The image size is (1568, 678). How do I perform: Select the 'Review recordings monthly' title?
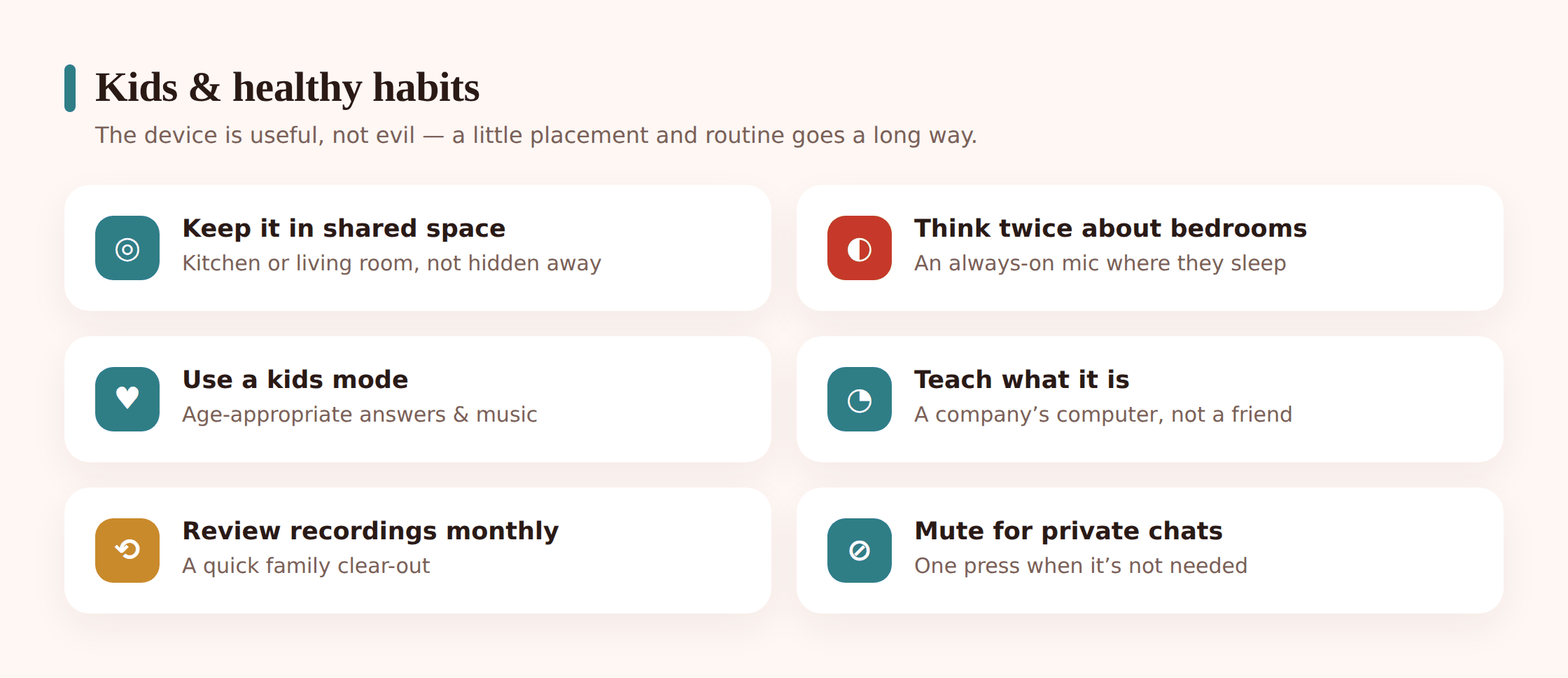[x=371, y=532]
